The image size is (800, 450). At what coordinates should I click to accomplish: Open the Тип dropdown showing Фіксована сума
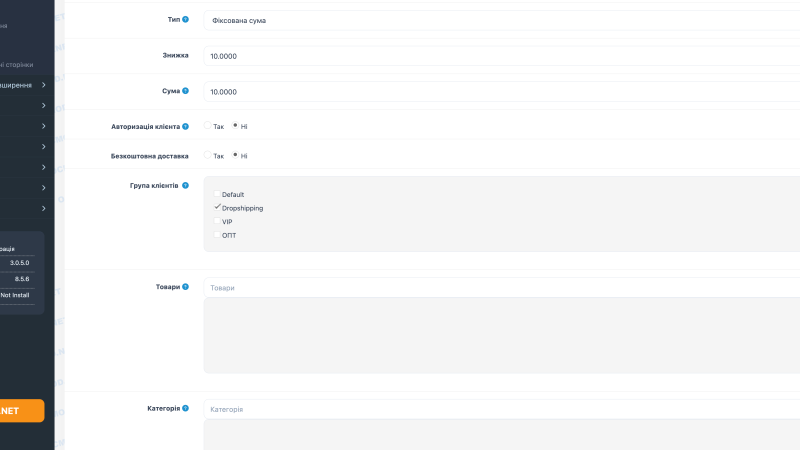click(502, 20)
